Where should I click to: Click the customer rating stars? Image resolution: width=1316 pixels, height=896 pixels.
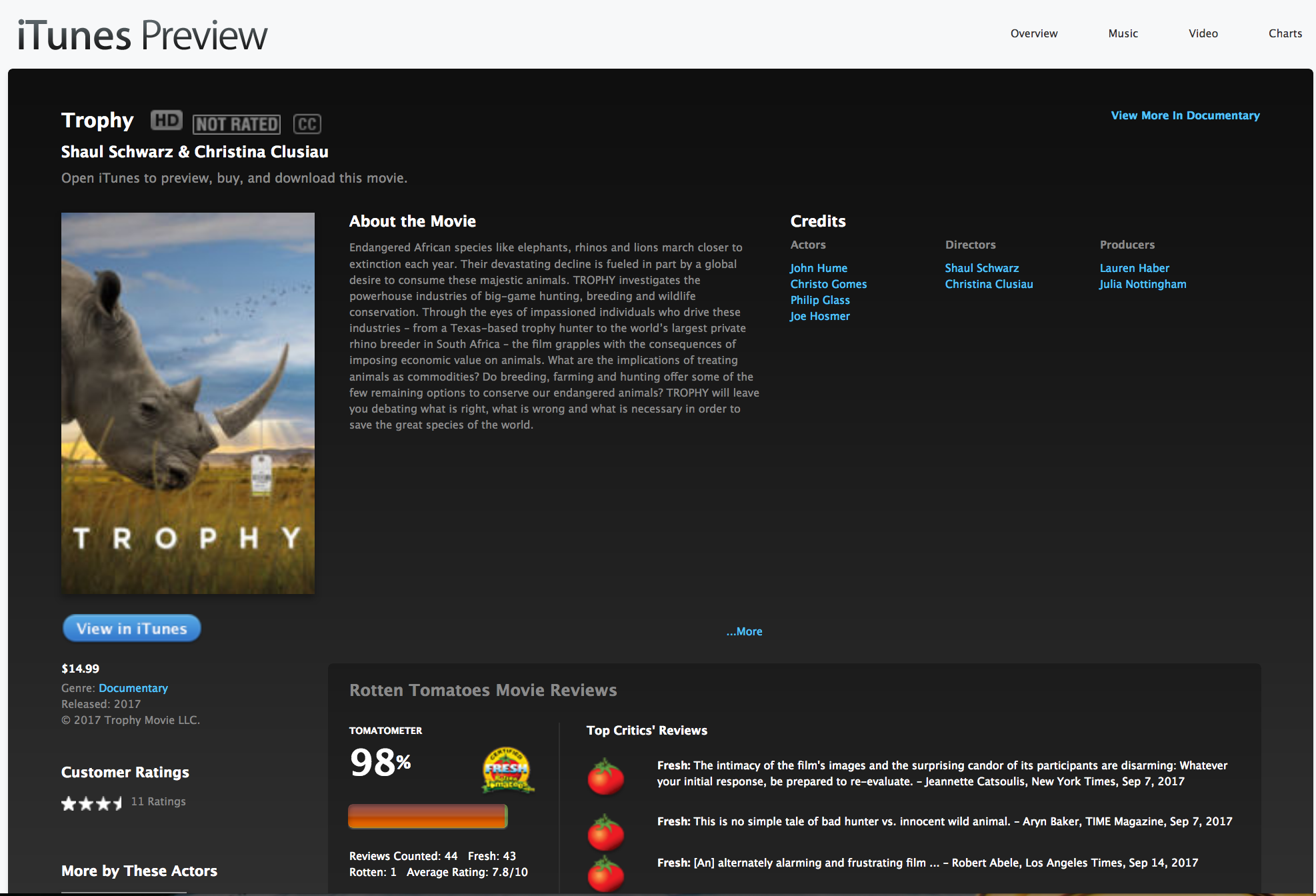coord(92,803)
